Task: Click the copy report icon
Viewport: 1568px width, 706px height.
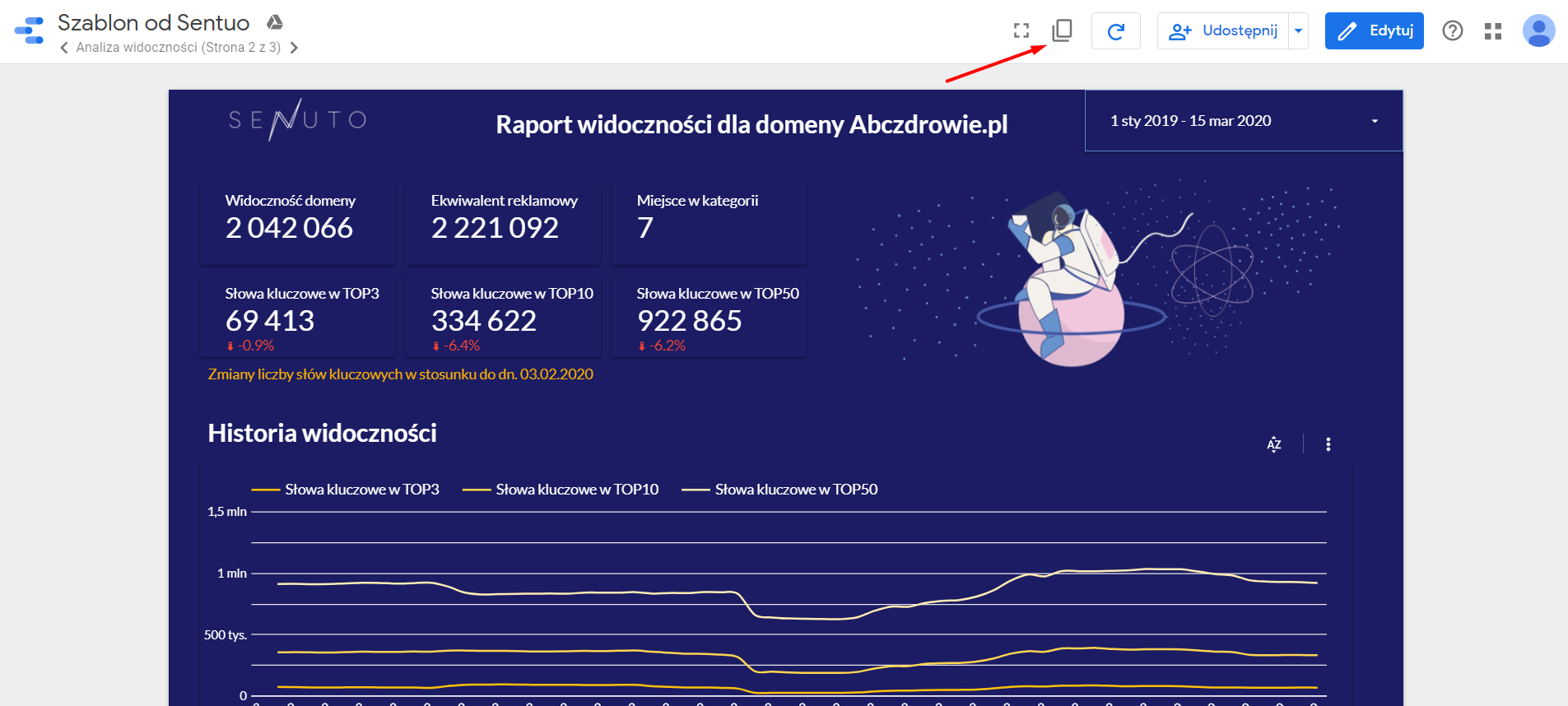Action: pyautogui.click(x=1062, y=31)
